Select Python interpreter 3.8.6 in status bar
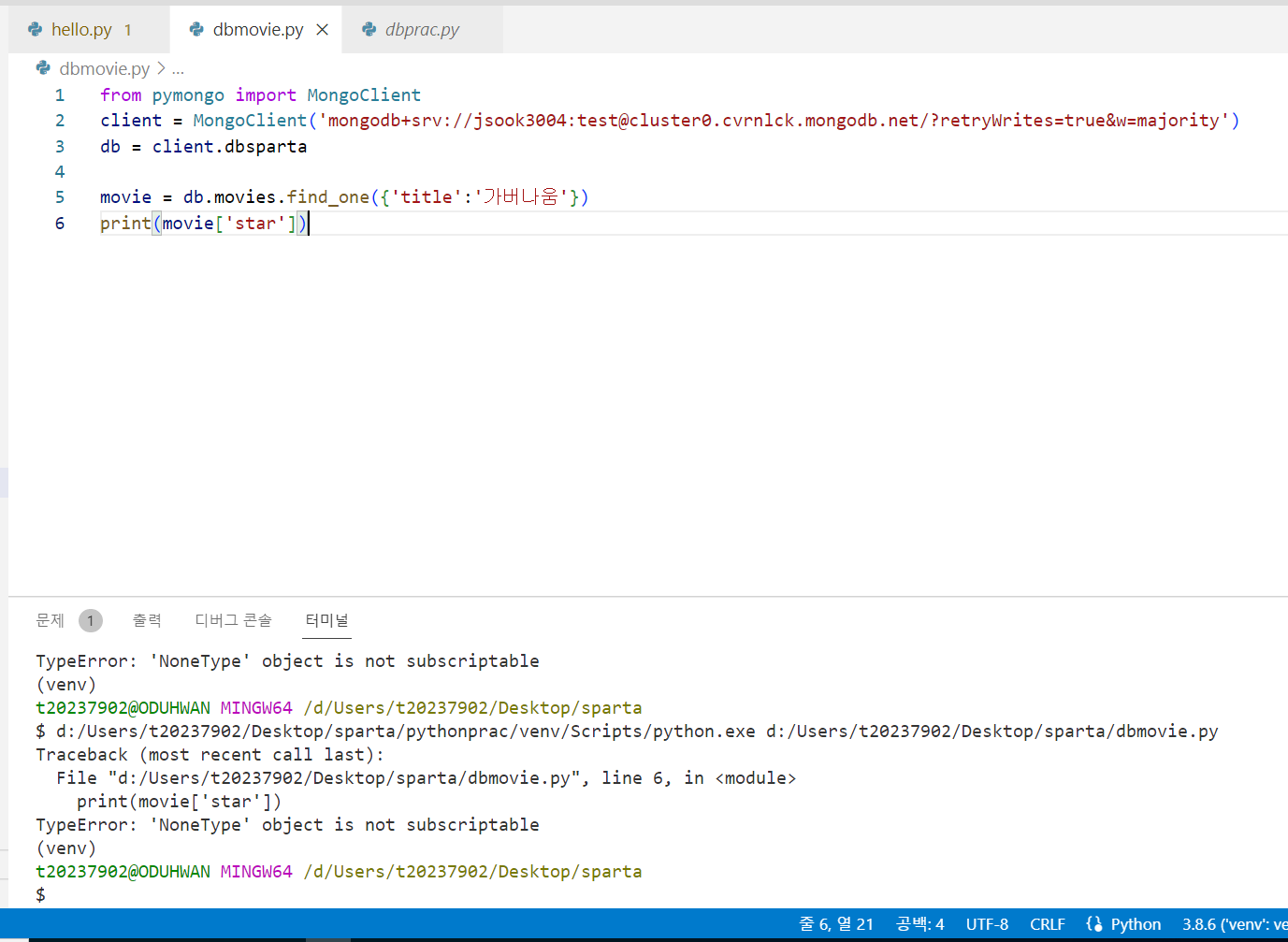The image size is (1288, 942). coord(1235,924)
